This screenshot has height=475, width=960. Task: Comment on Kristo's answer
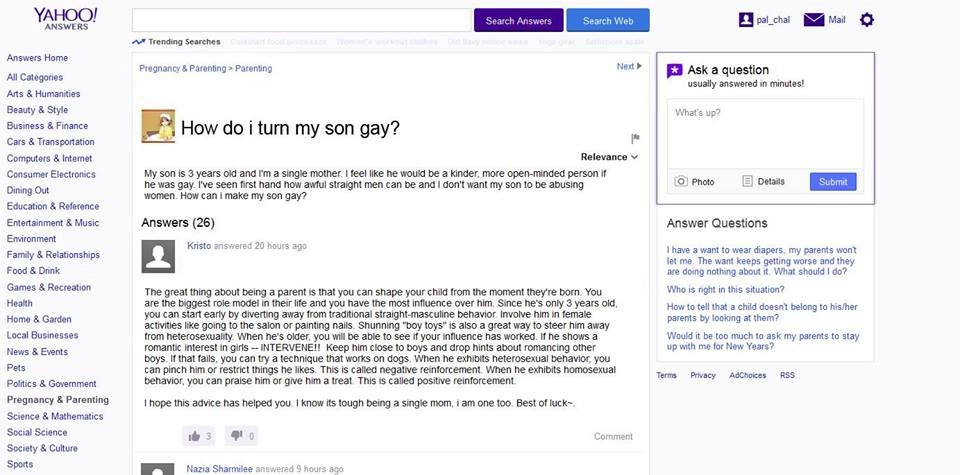(x=613, y=437)
